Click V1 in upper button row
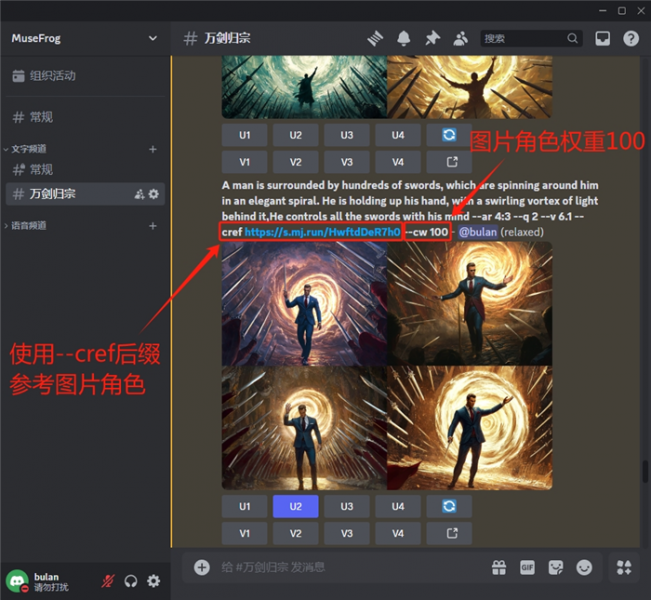 click(245, 162)
